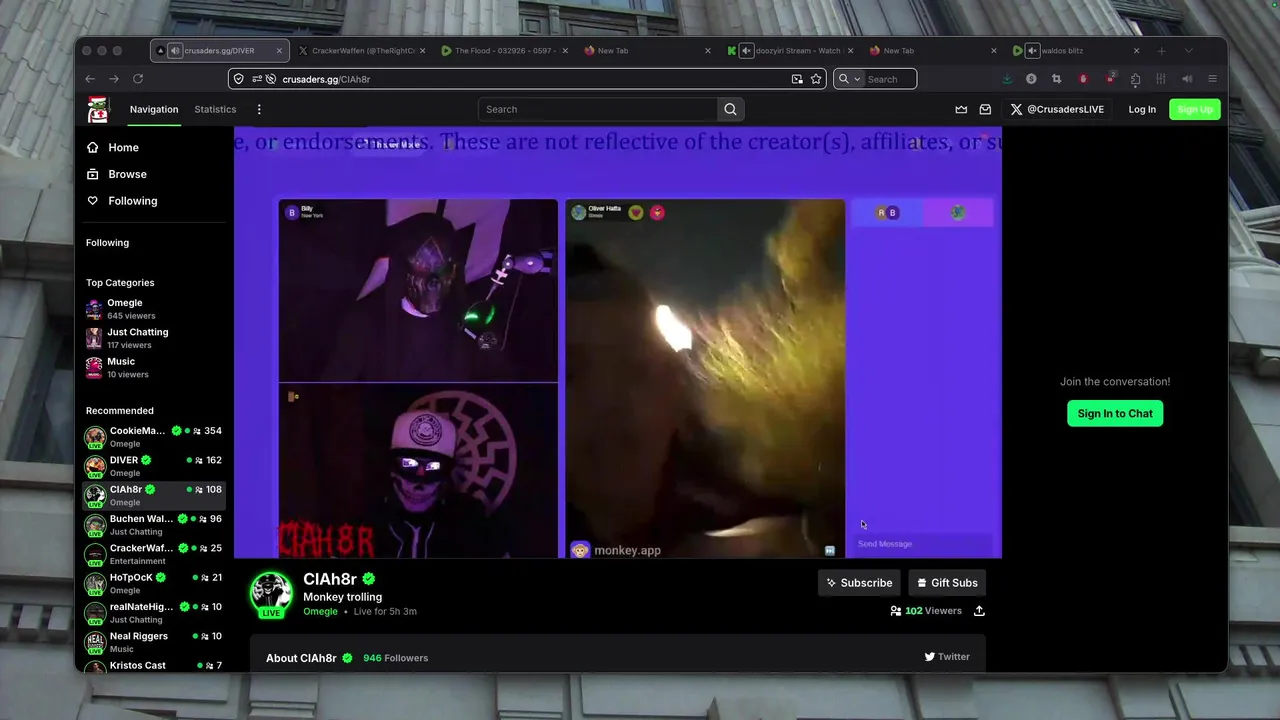Click the stream video player
1280x720 pixels.
click(x=617, y=343)
